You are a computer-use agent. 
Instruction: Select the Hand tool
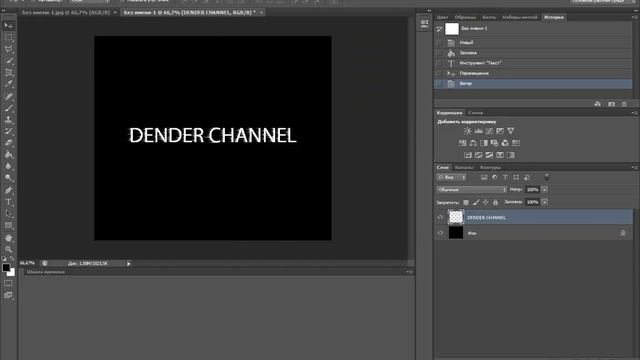[x=9, y=238]
